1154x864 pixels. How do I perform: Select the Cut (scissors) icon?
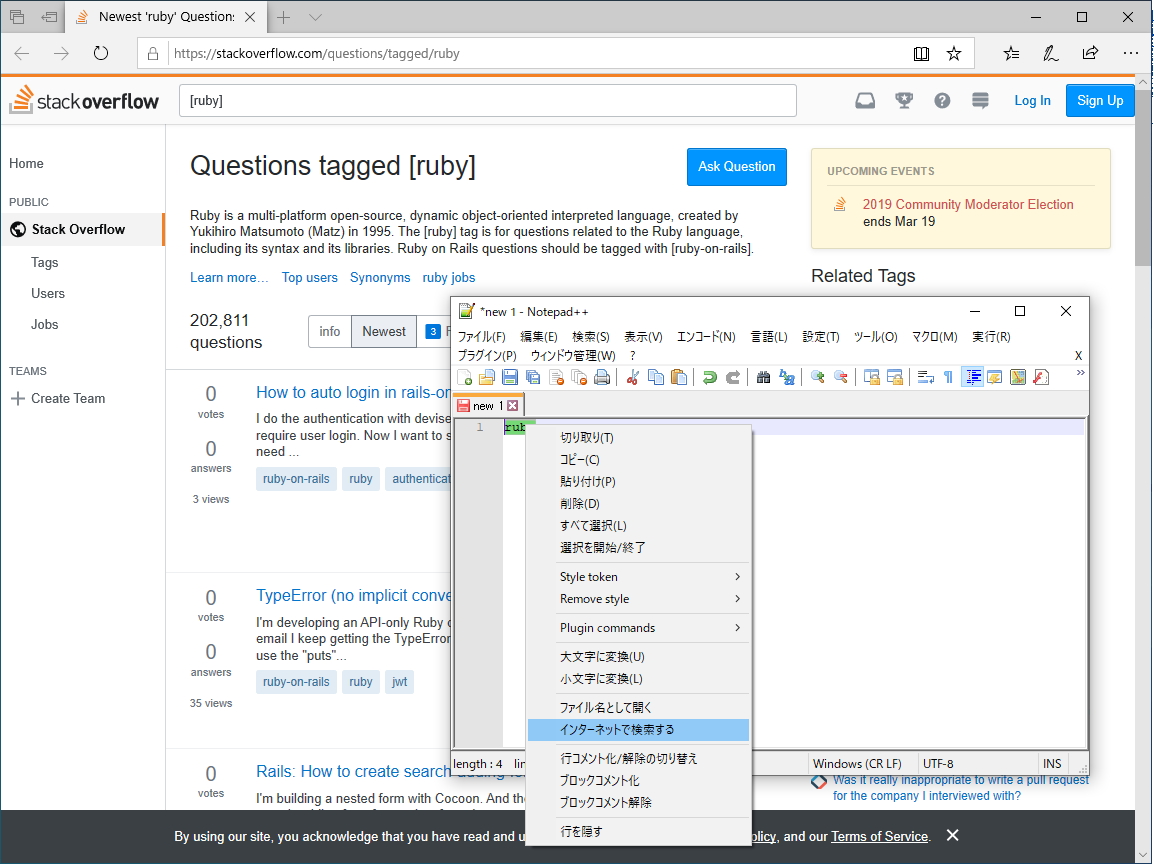(634, 377)
